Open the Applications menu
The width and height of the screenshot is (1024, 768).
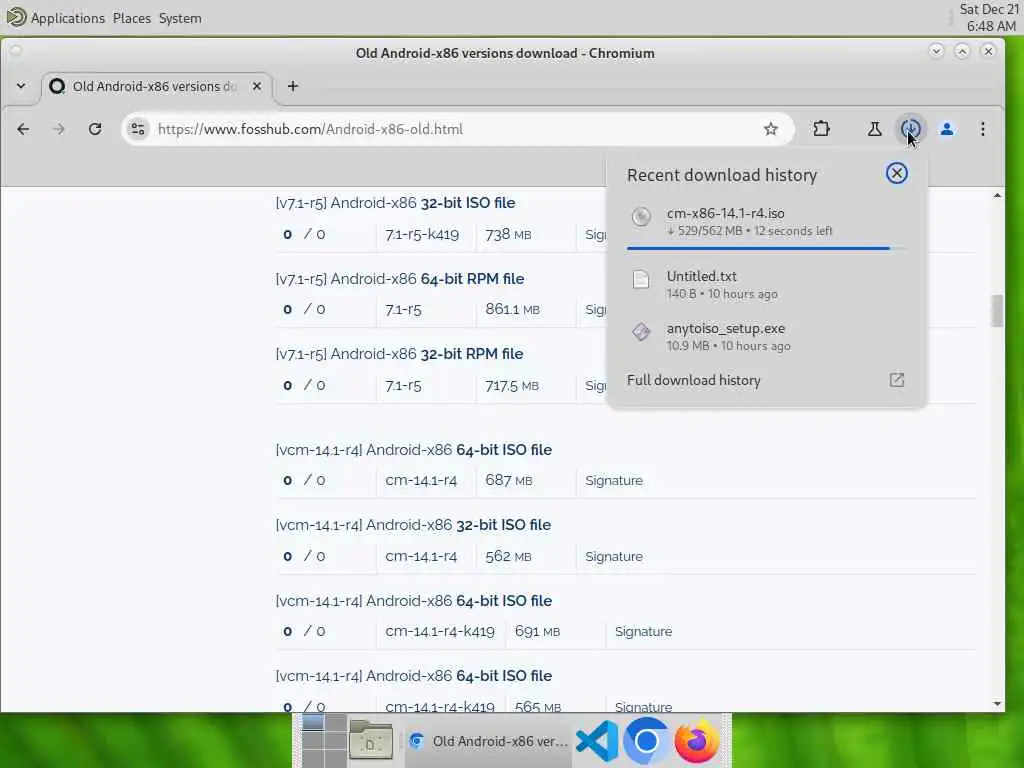click(x=67, y=18)
